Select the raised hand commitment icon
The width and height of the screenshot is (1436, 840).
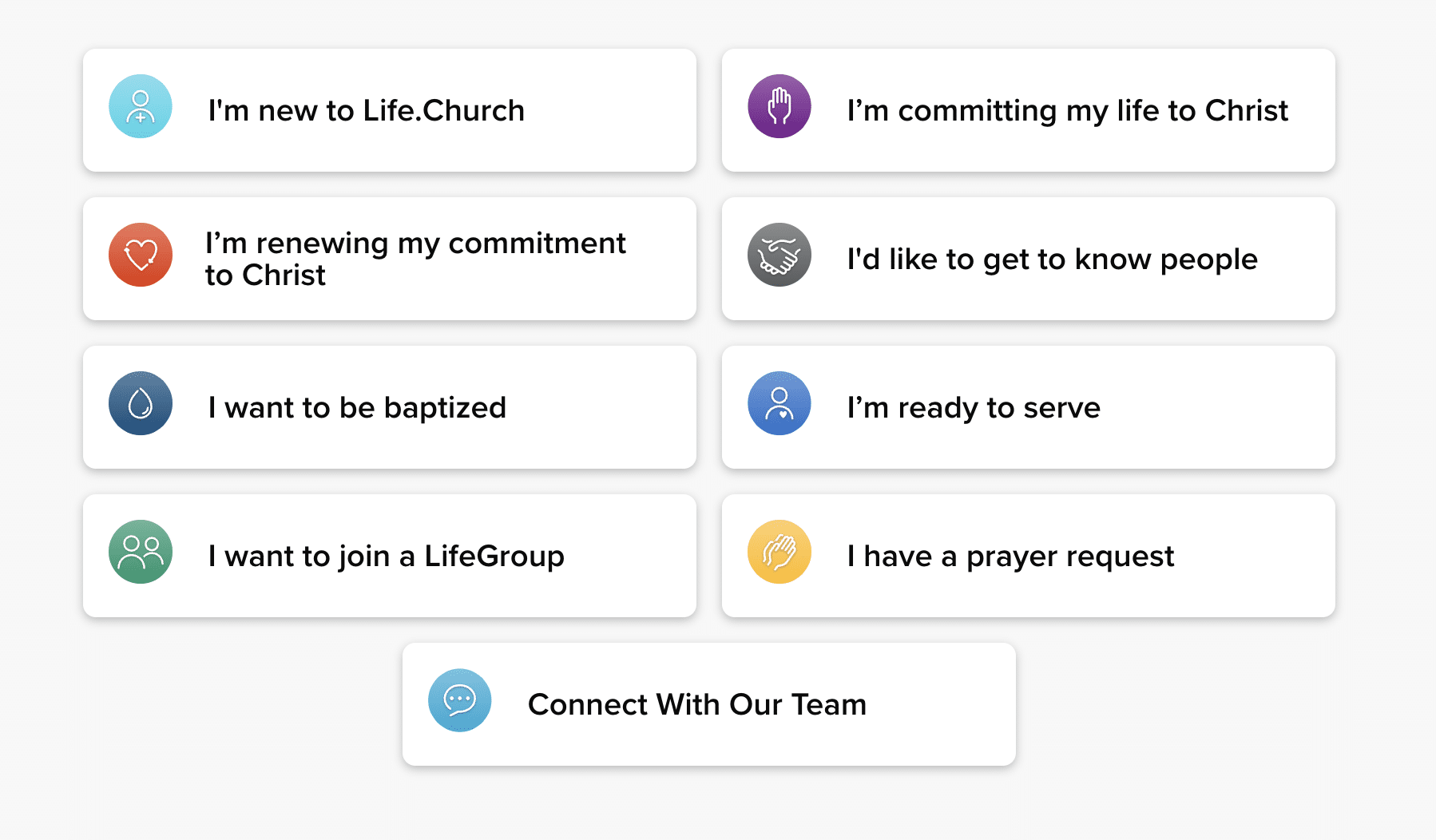779,105
